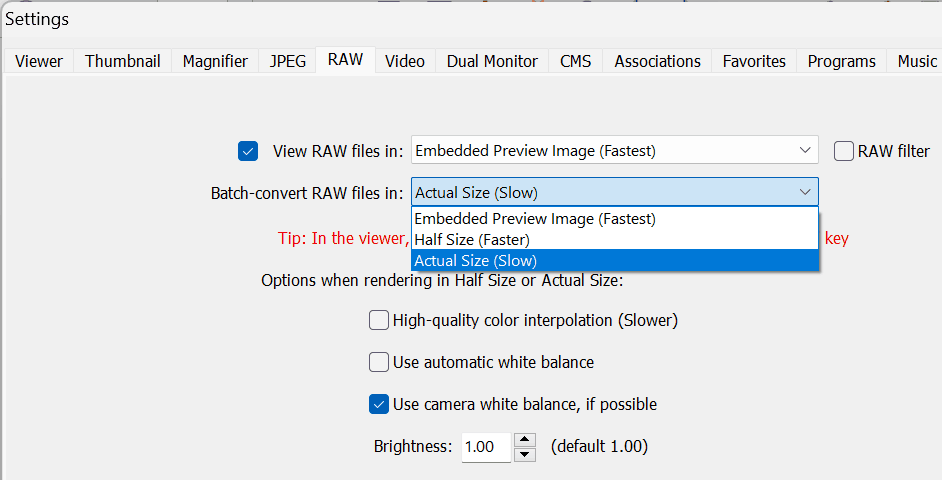Switch to the JPEG tab
Screen dimensions: 942x480
coord(288,61)
